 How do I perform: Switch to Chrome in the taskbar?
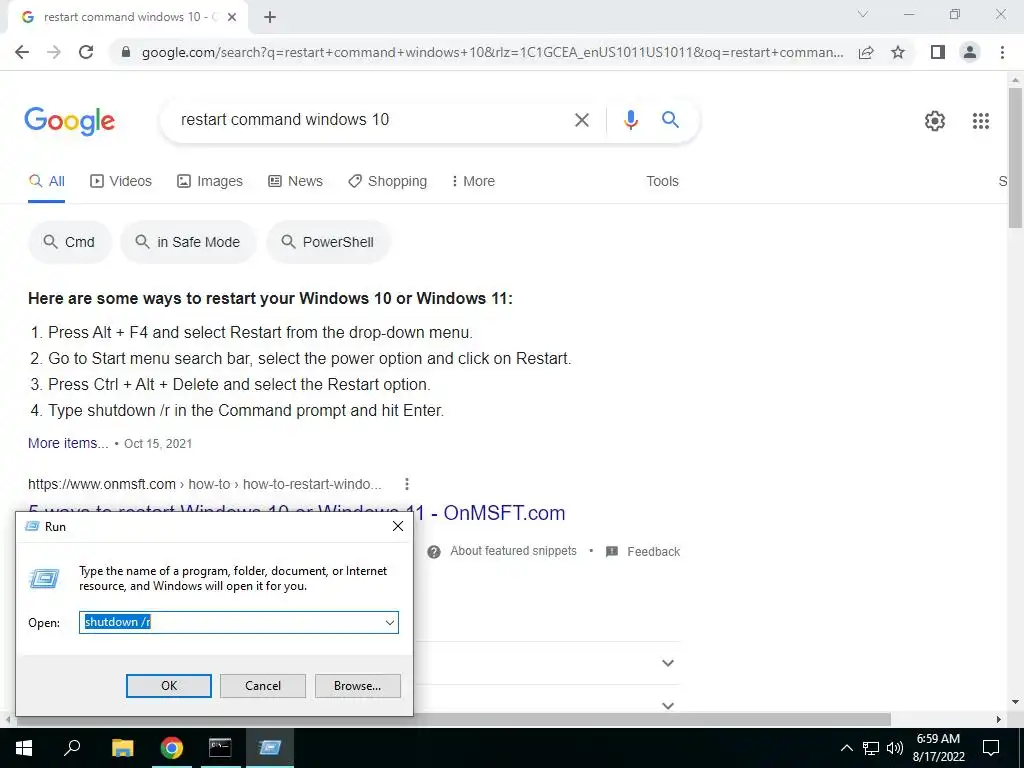coord(172,748)
